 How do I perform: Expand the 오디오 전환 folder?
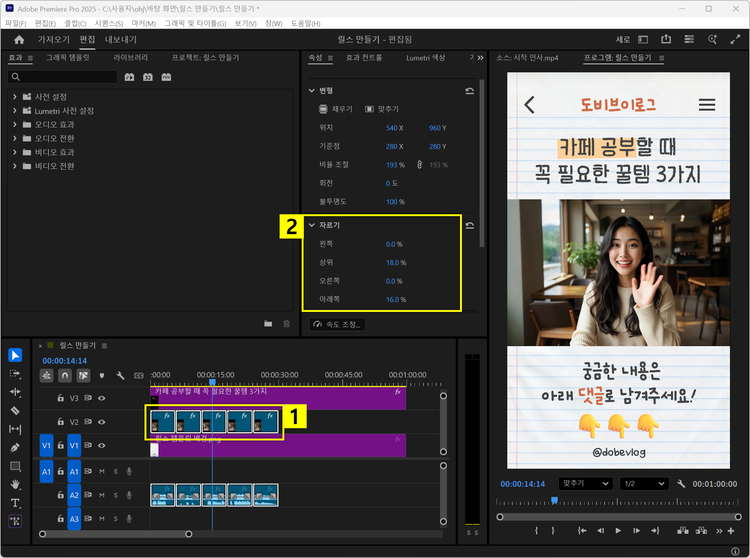(x=14, y=138)
